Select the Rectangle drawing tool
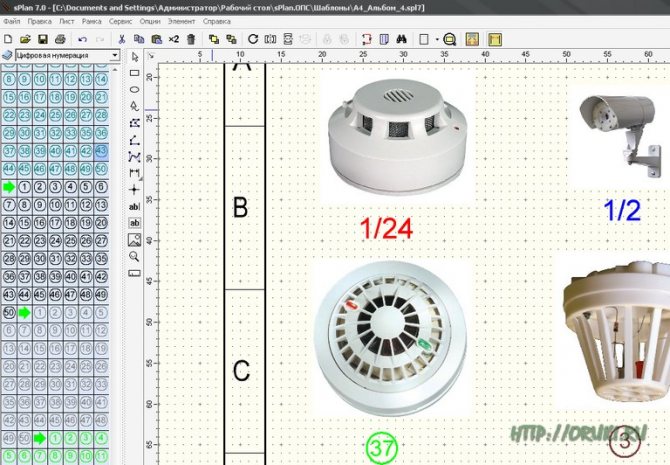The height and width of the screenshot is (465, 670). pos(134,73)
